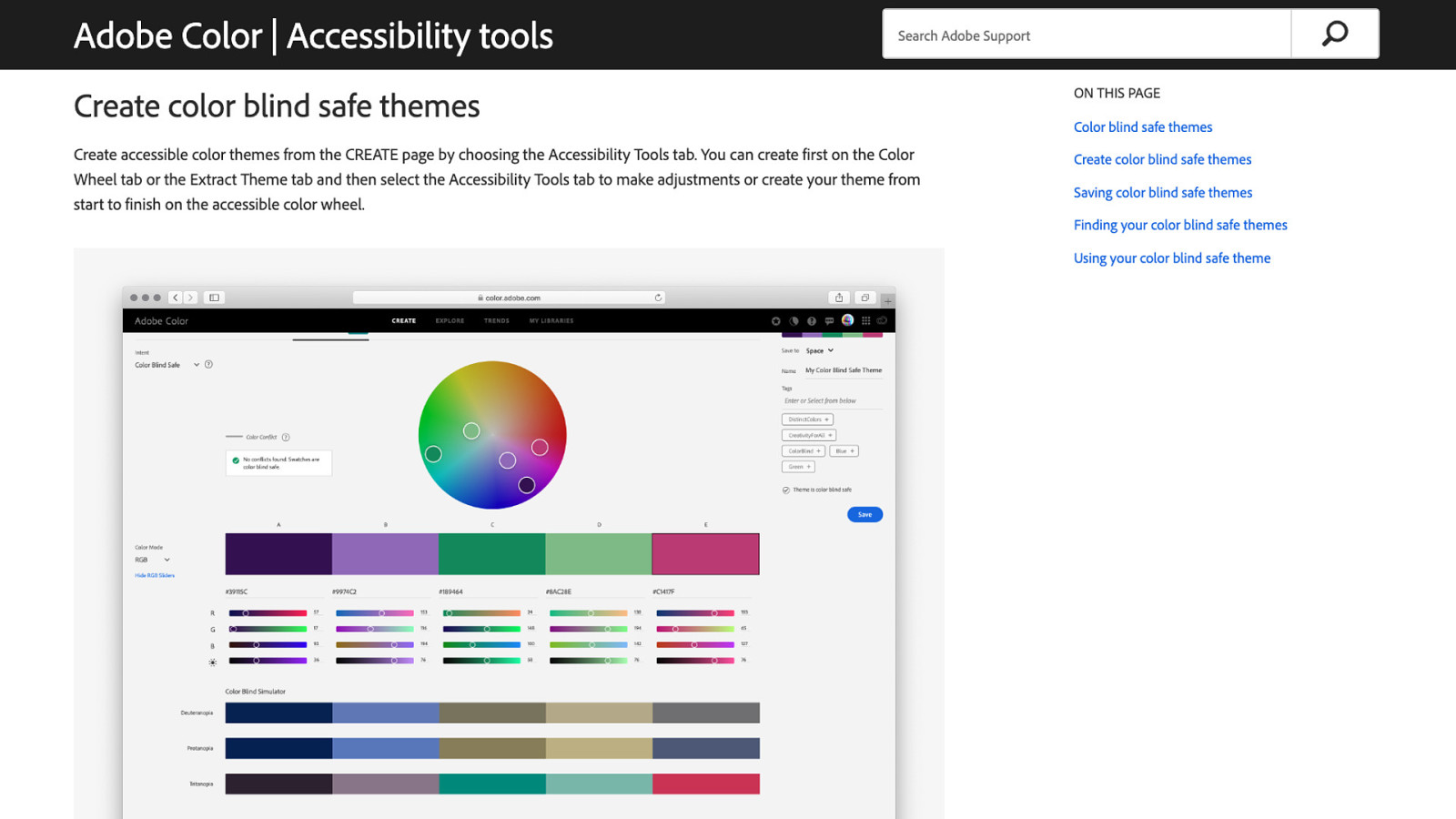Add the Green tag
1456x819 pixels.
(x=798, y=467)
